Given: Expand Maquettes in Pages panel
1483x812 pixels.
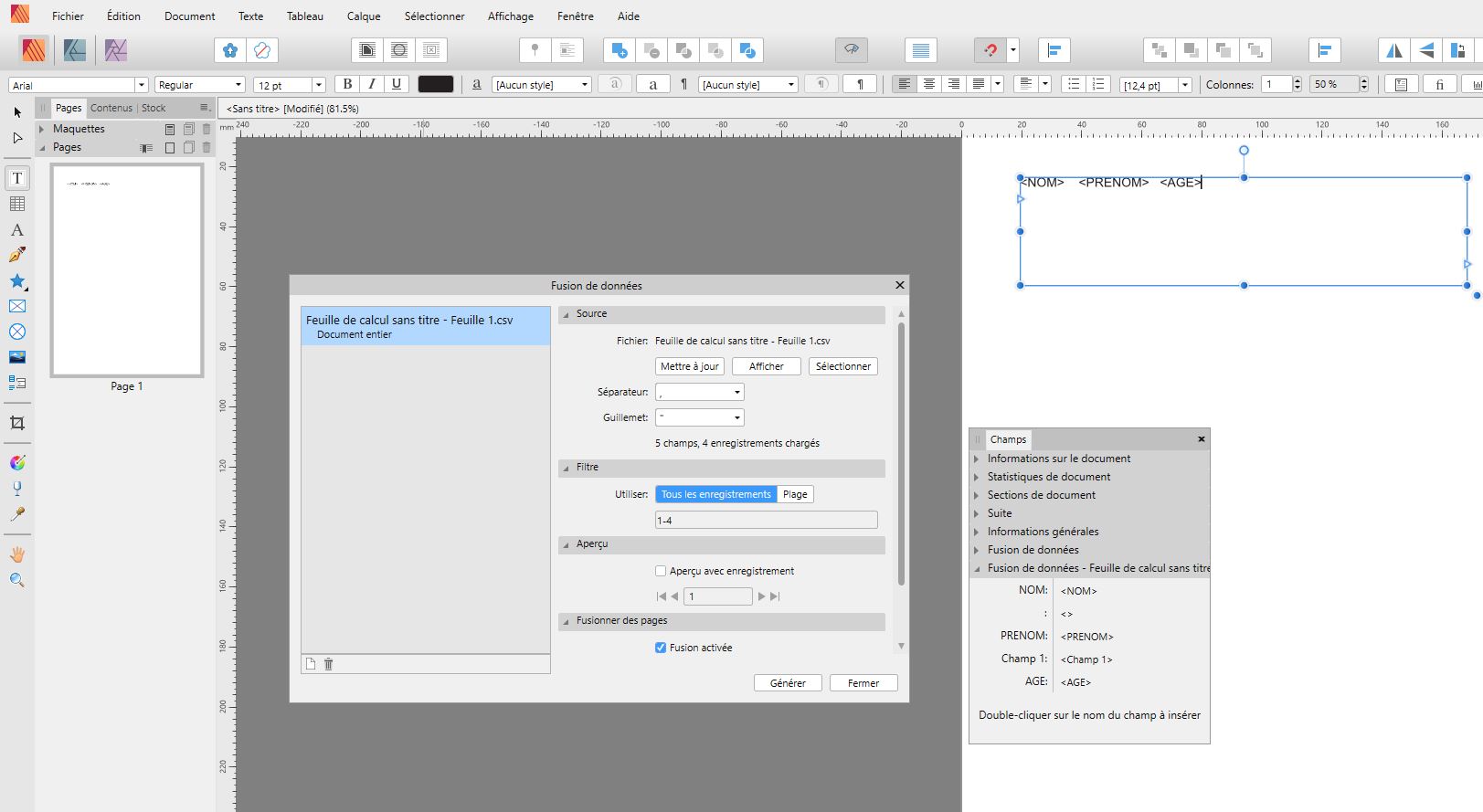Looking at the screenshot, I should 42,129.
